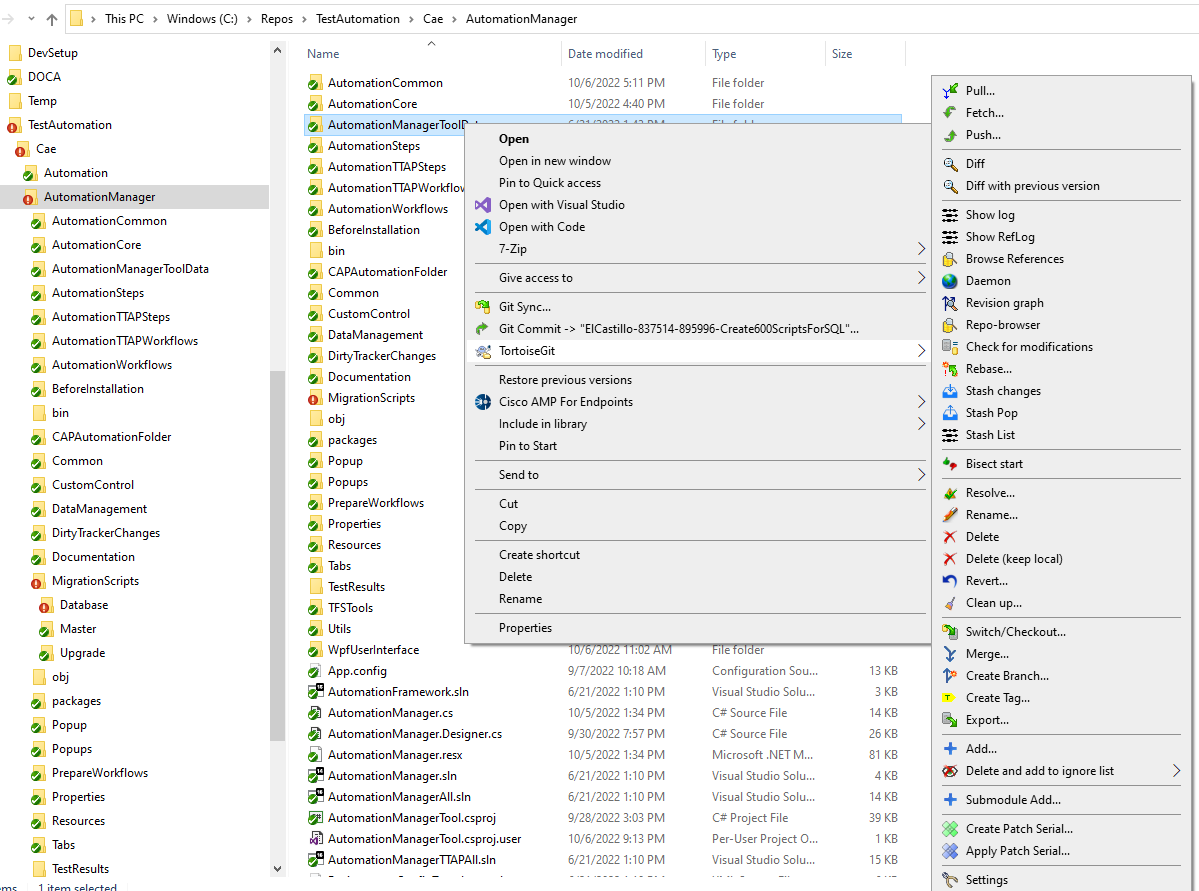Click the Browse References icon

(950, 259)
